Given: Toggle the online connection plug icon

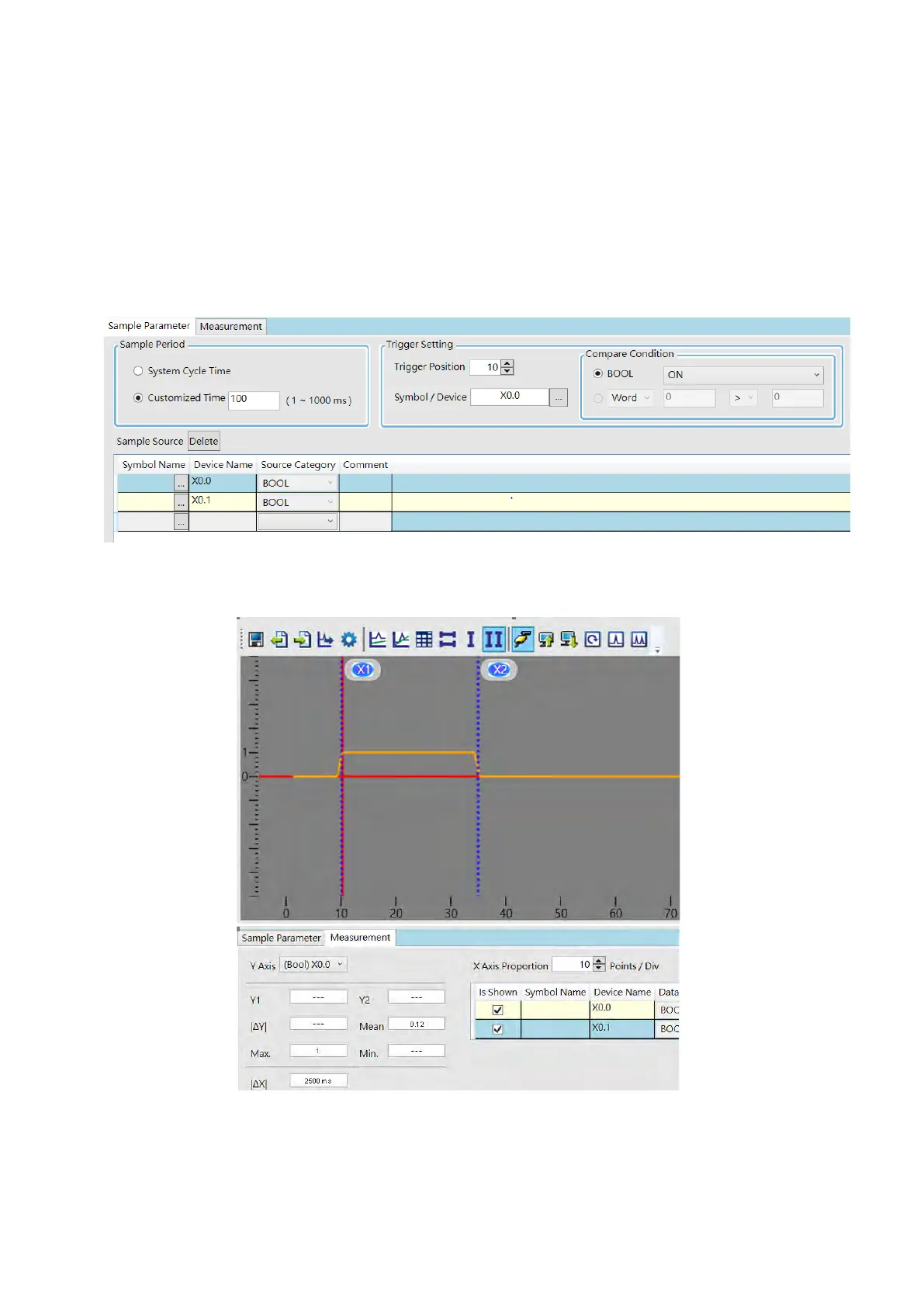Looking at the screenshot, I should 522,640.
